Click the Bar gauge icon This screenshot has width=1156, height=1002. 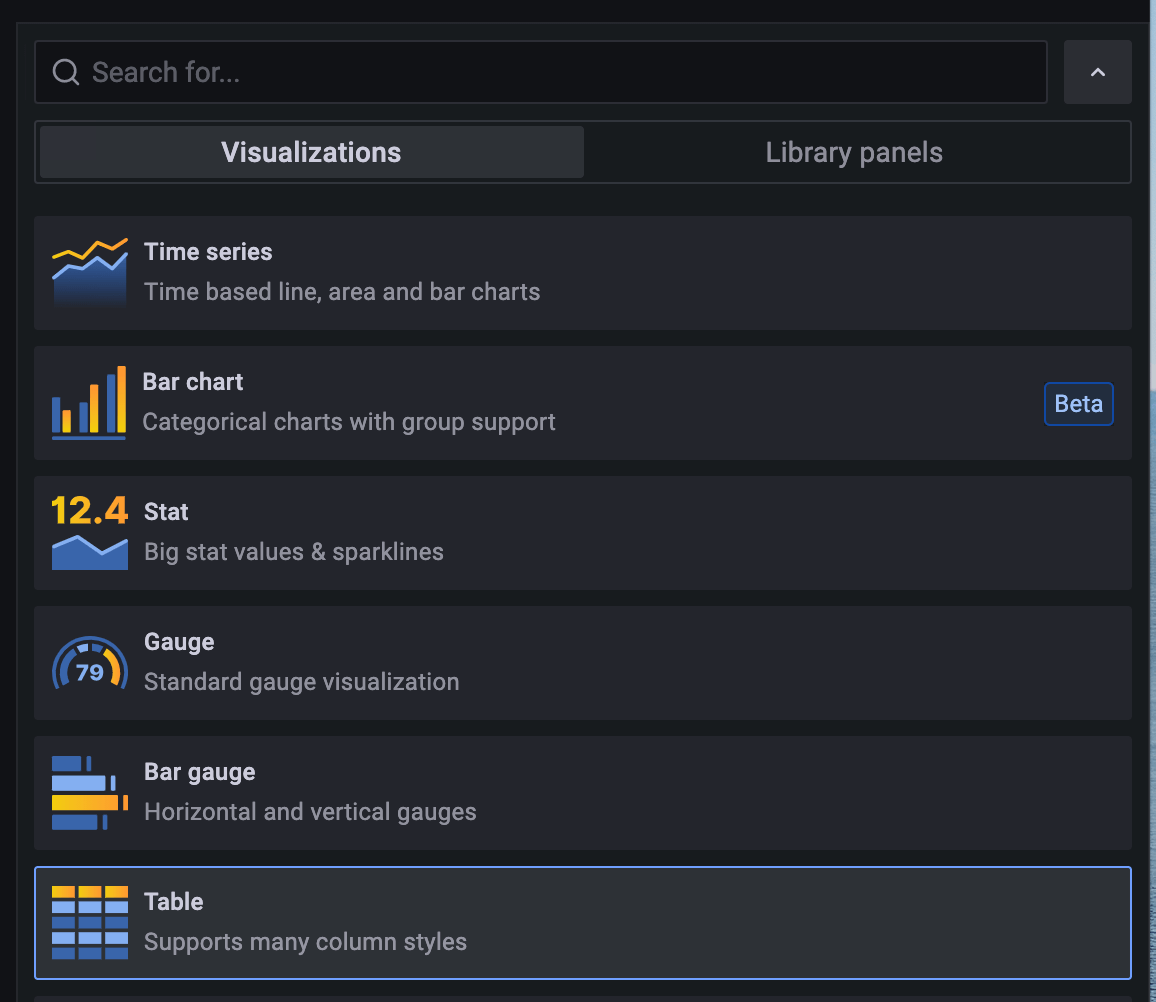[x=90, y=793]
